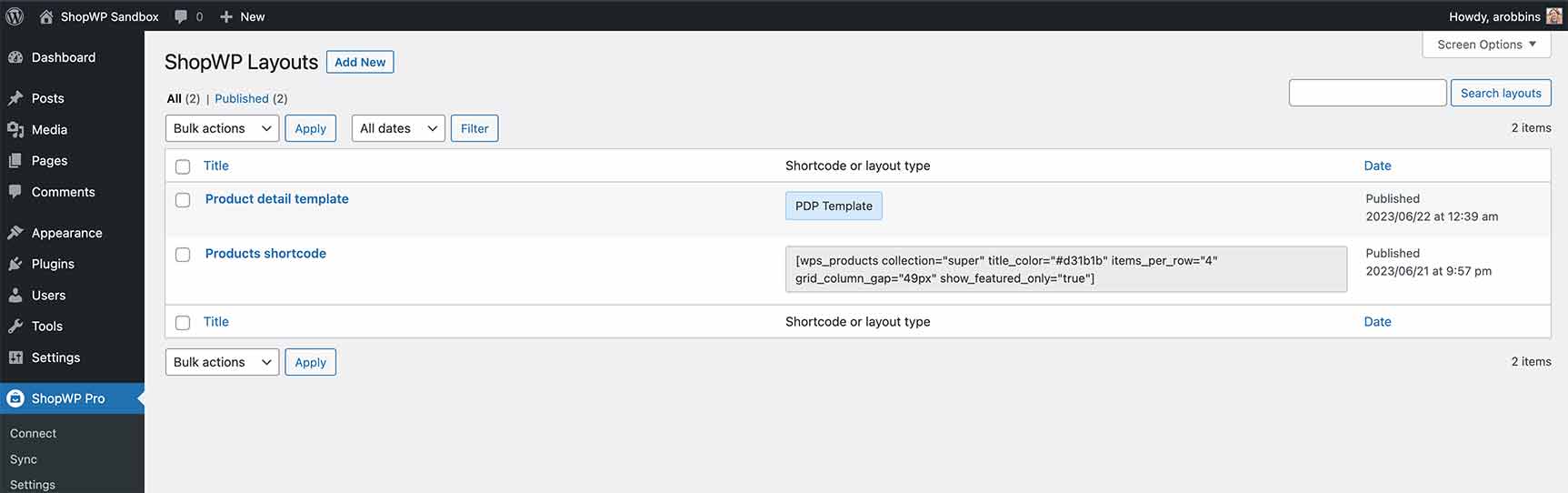Open Dashboard menu item

click(x=64, y=57)
